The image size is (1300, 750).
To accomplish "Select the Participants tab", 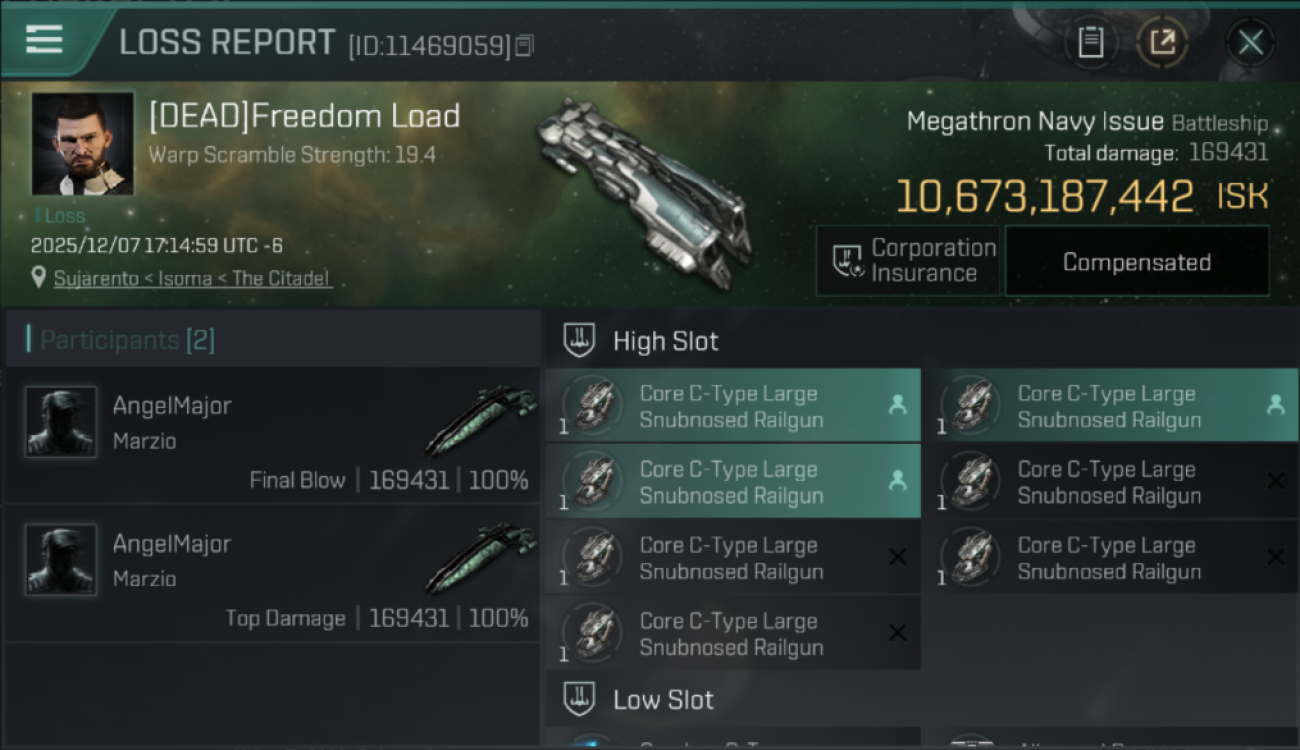I will [127, 340].
